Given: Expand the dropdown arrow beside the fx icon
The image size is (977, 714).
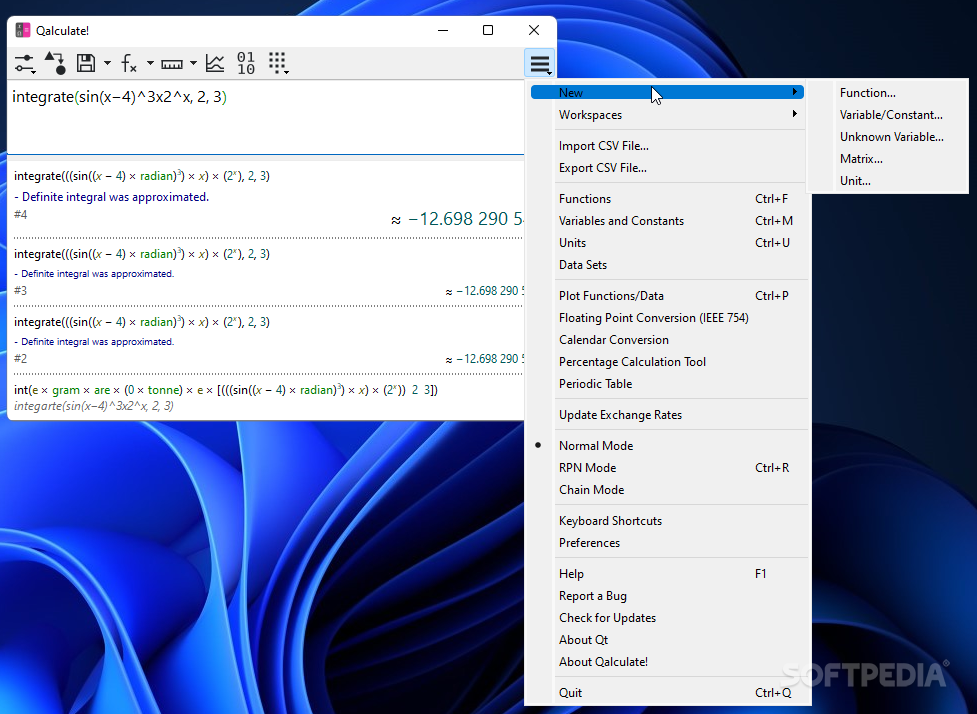Looking at the screenshot, I should (150, 63).
